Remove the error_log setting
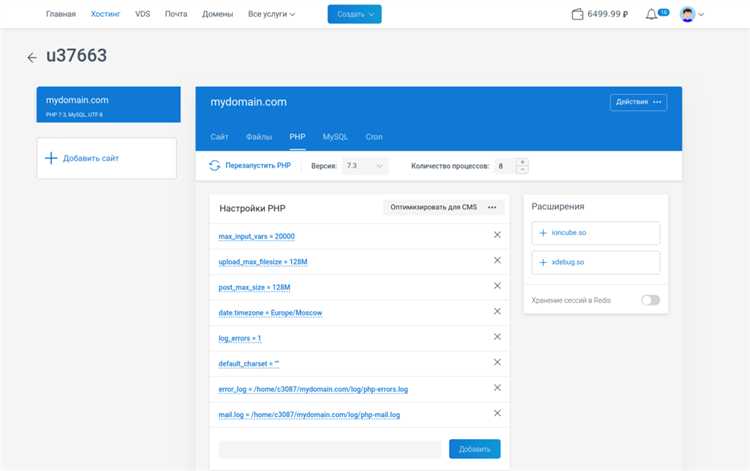 (497, 387)
